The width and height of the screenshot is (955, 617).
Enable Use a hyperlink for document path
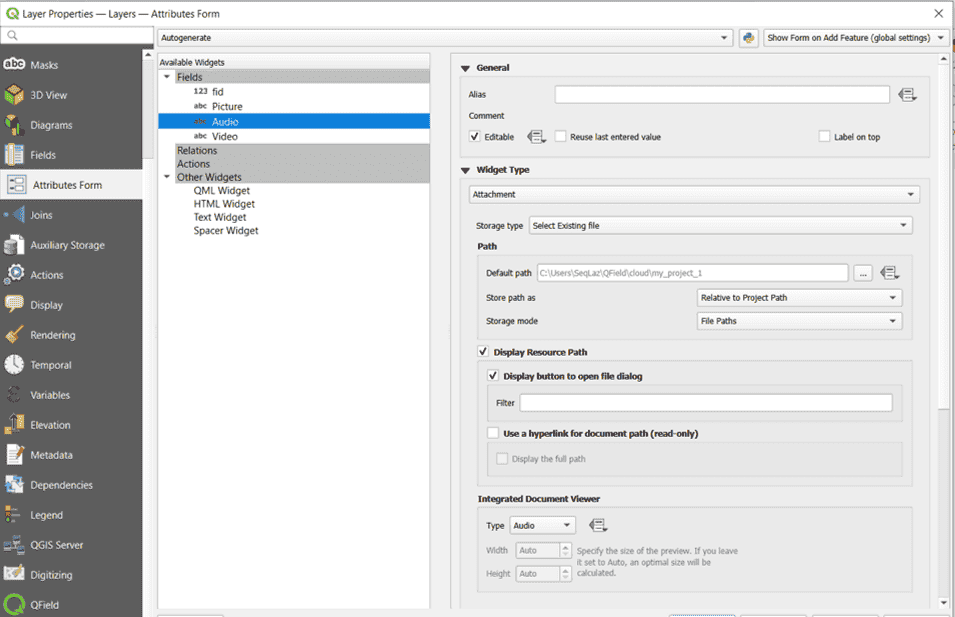[x=493, y=433]
